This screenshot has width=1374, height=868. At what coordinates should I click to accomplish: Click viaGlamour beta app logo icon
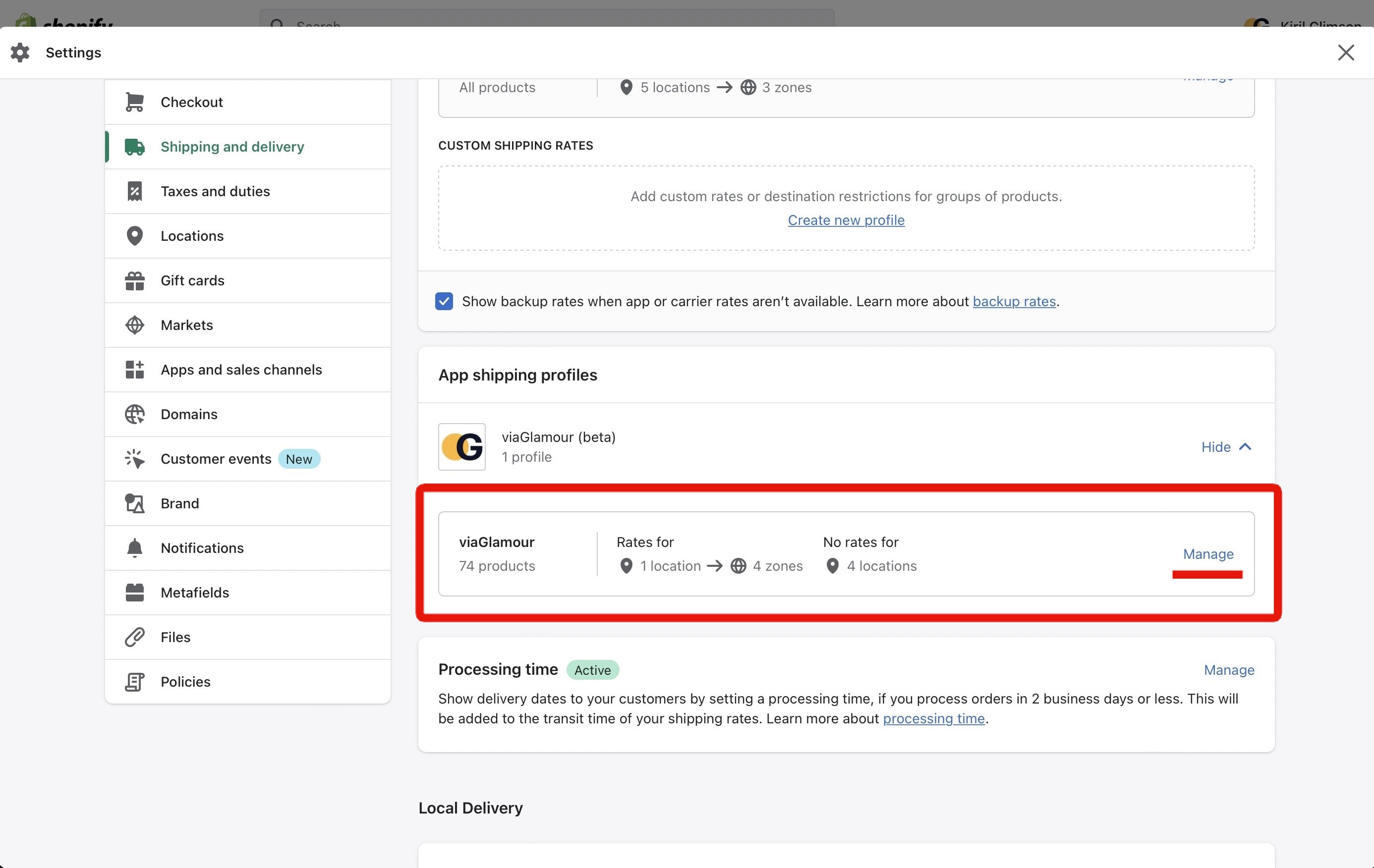click(x=462, y=446)
